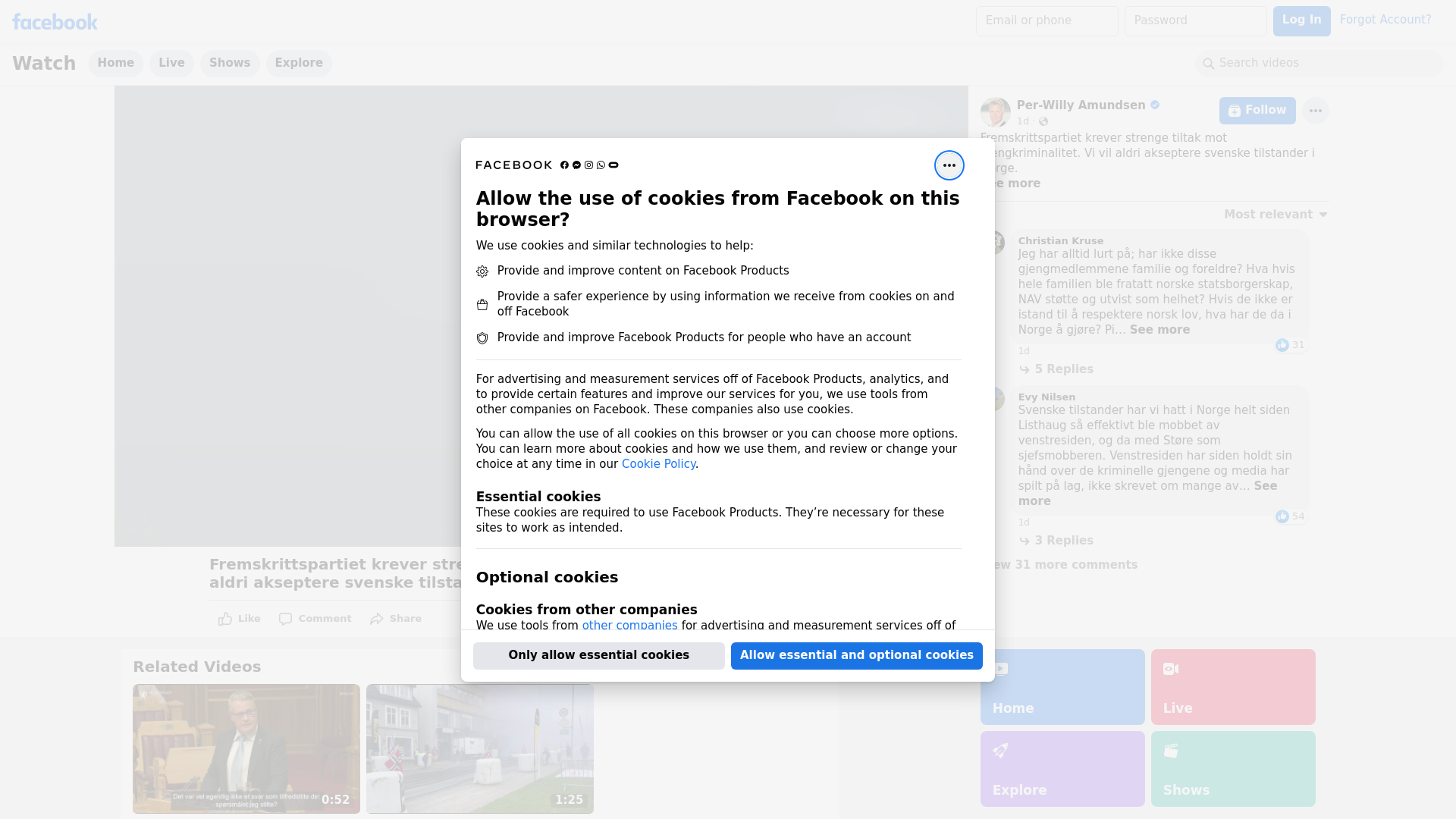This screenshot has height=819, width=1456.
Task: Click the blue Home tile
Action: 1062,687
